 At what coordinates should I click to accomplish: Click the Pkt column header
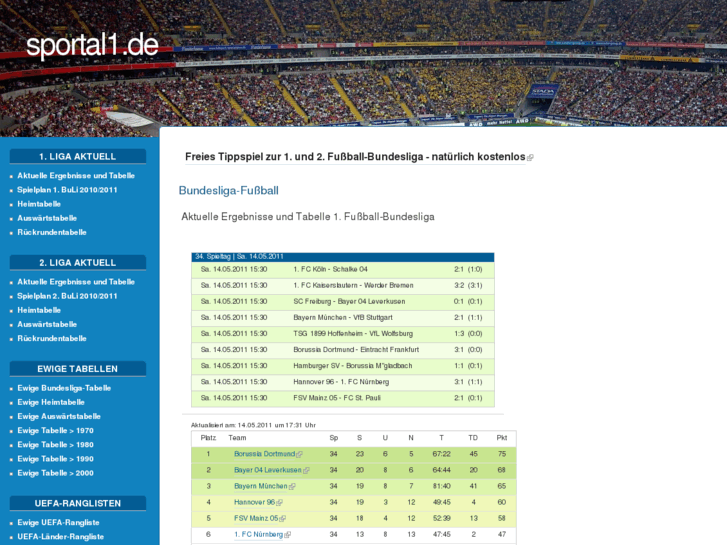pos(502,438)
